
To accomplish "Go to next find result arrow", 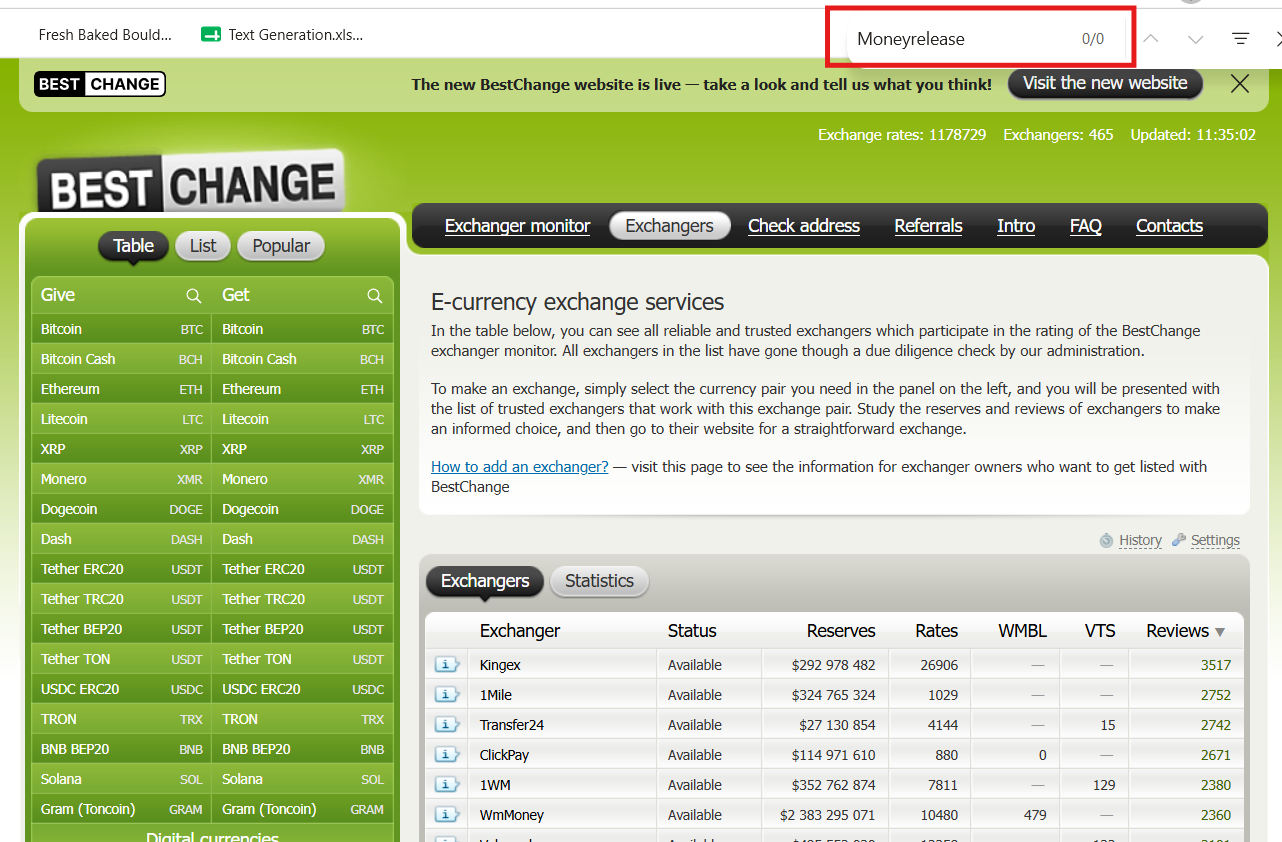I will coord(1195,39).
